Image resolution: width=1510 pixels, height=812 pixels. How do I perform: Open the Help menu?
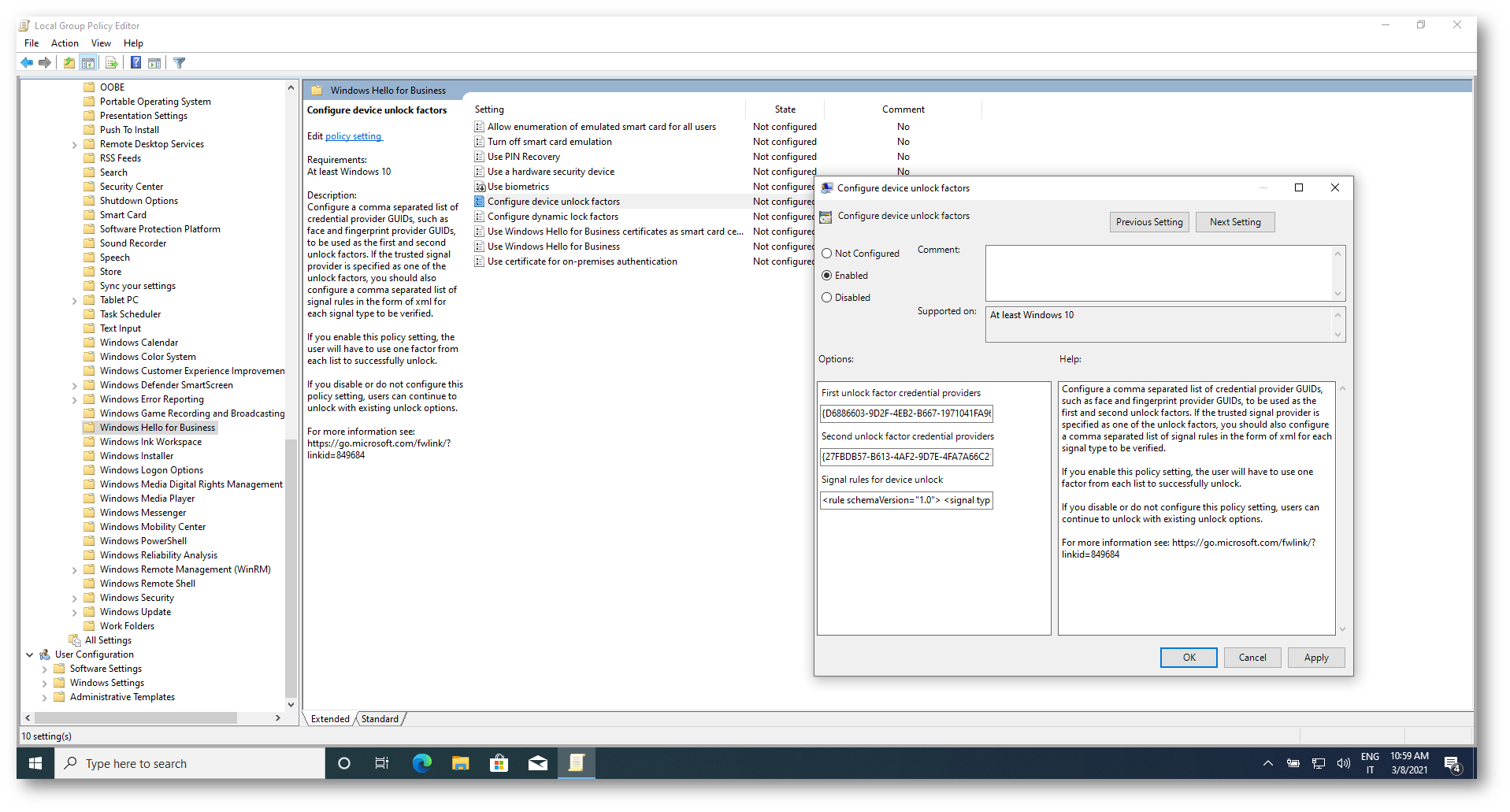(133, 43)
